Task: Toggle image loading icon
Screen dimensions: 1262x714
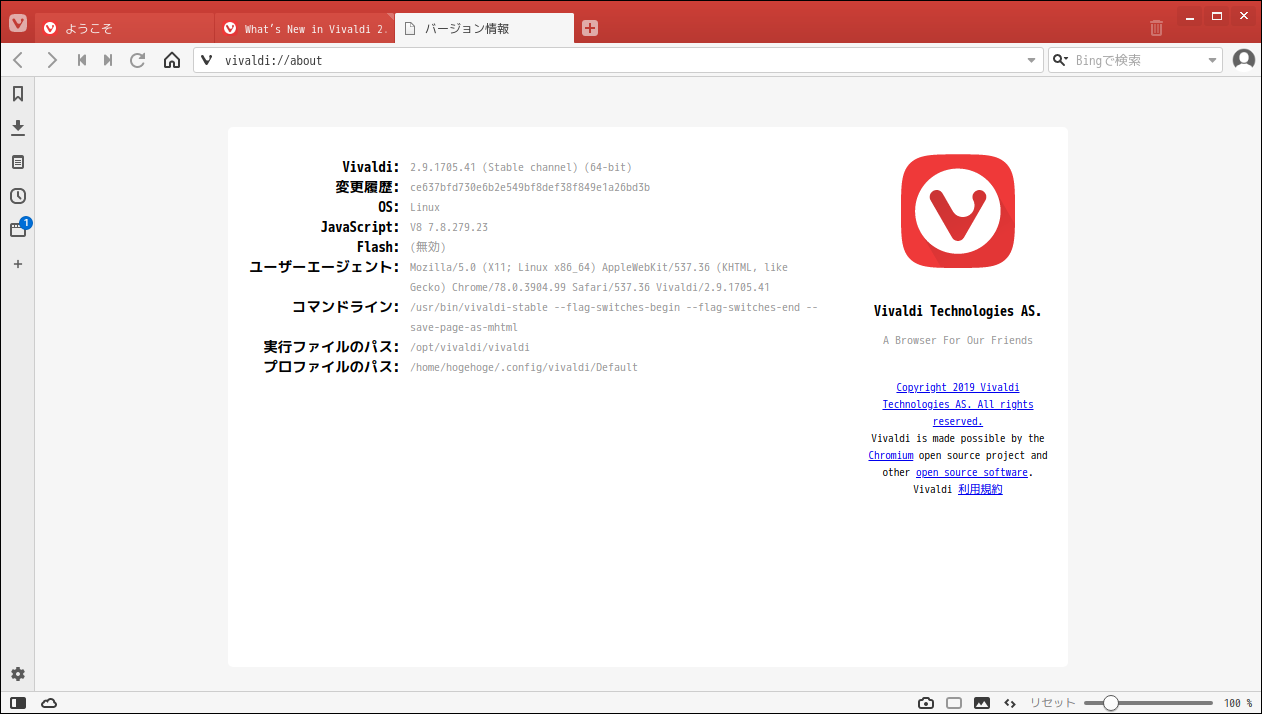Action: [982, 703]
